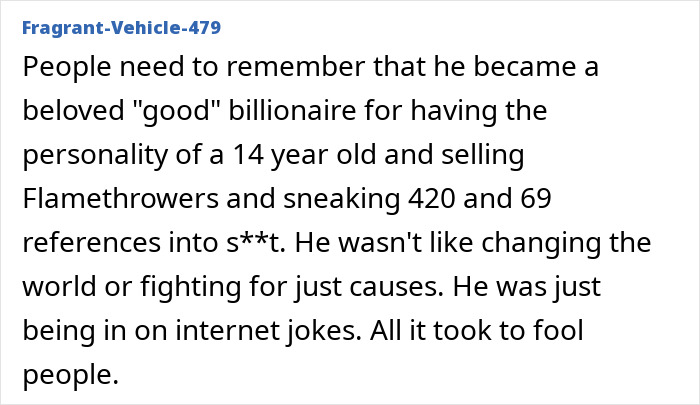Viewport: 700px width, 405px height.
Task: Click the word "sneaking" in the comment
Action: [x=342, y=199]
